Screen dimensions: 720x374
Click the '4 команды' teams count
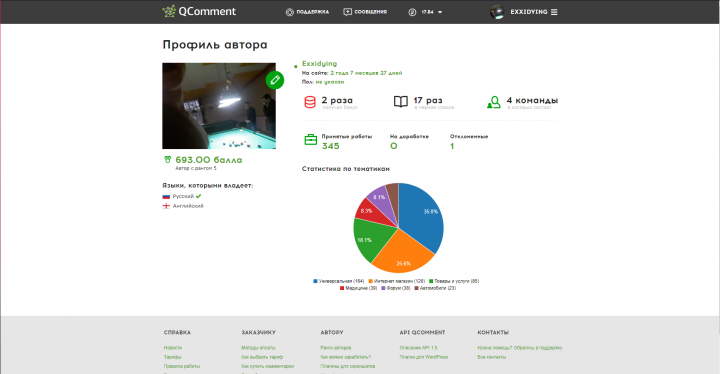[532, 100]
